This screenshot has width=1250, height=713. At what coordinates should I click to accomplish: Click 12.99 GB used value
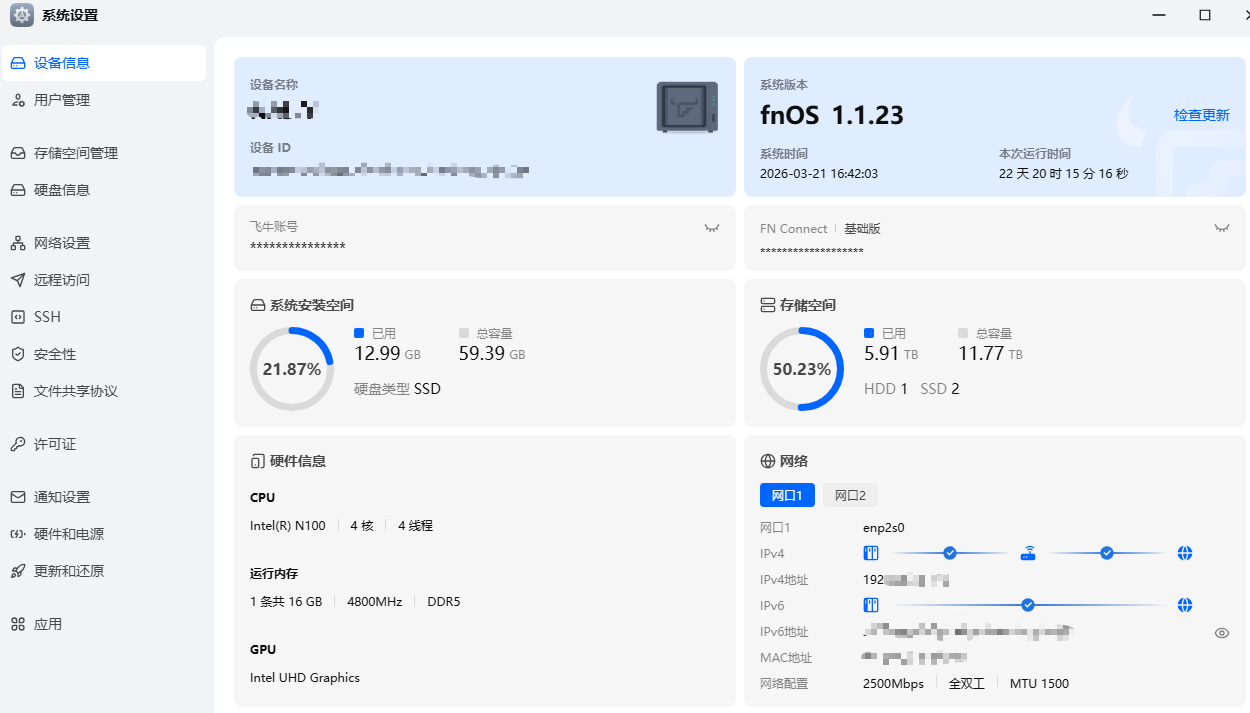pyautogui.click(x=388, y=353)
